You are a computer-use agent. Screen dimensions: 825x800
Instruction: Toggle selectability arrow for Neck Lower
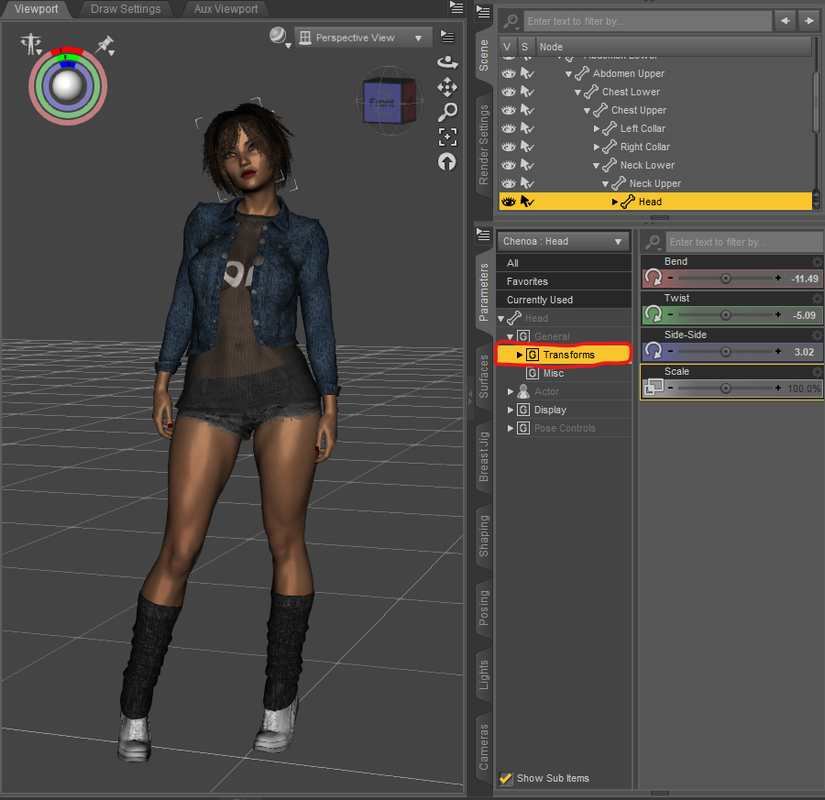click(x=527, y=165)
